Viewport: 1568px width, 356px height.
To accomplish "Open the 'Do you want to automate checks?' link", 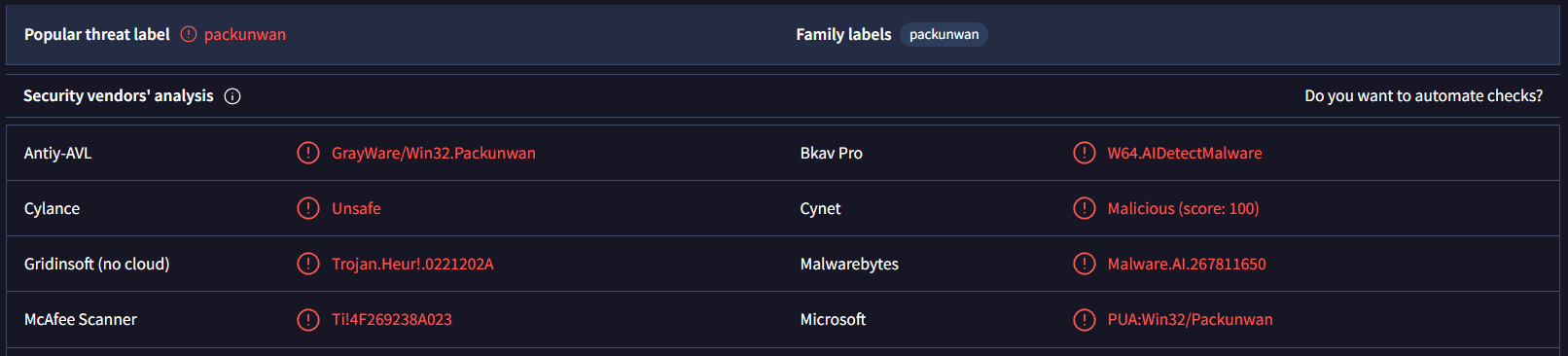I will [x=1423, y=95].
